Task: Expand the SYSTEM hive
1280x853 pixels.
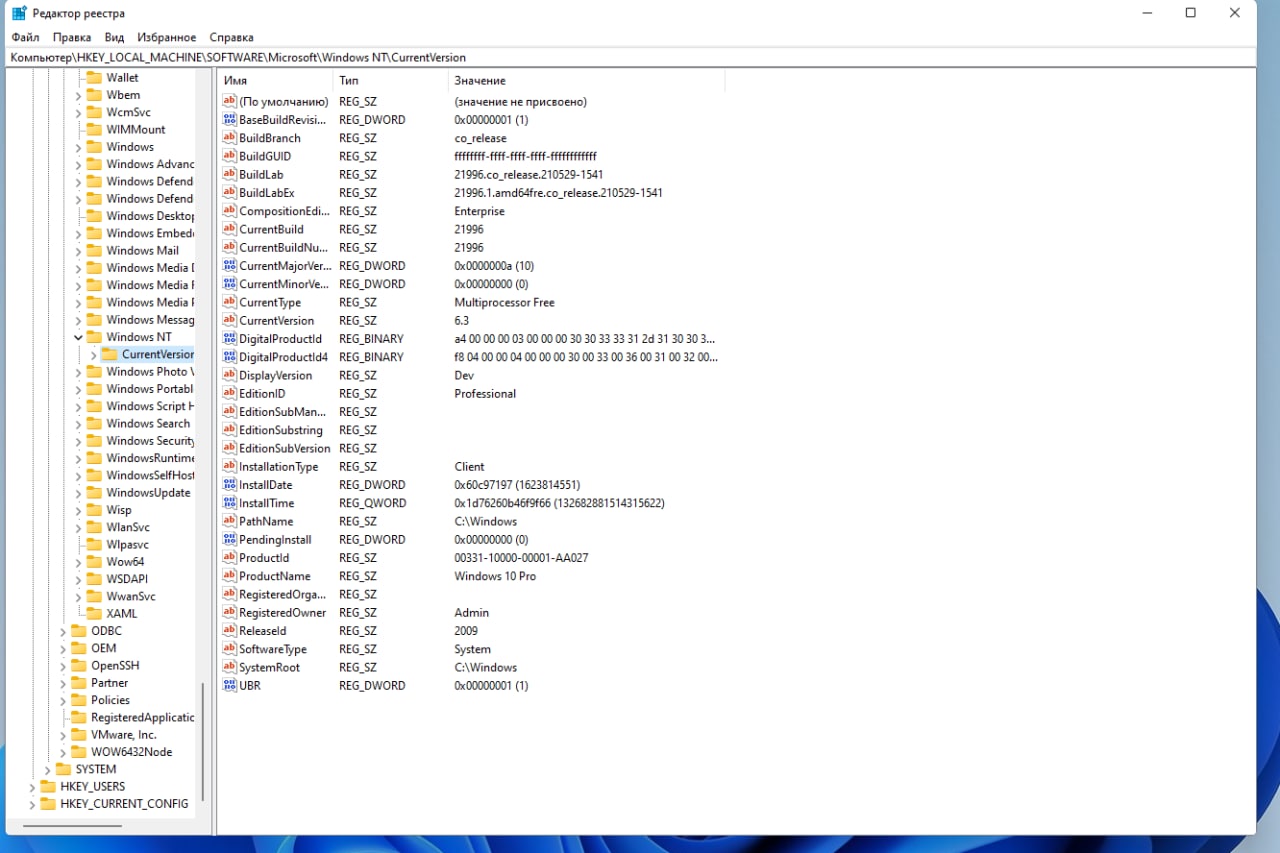Action: coord(47,769)
